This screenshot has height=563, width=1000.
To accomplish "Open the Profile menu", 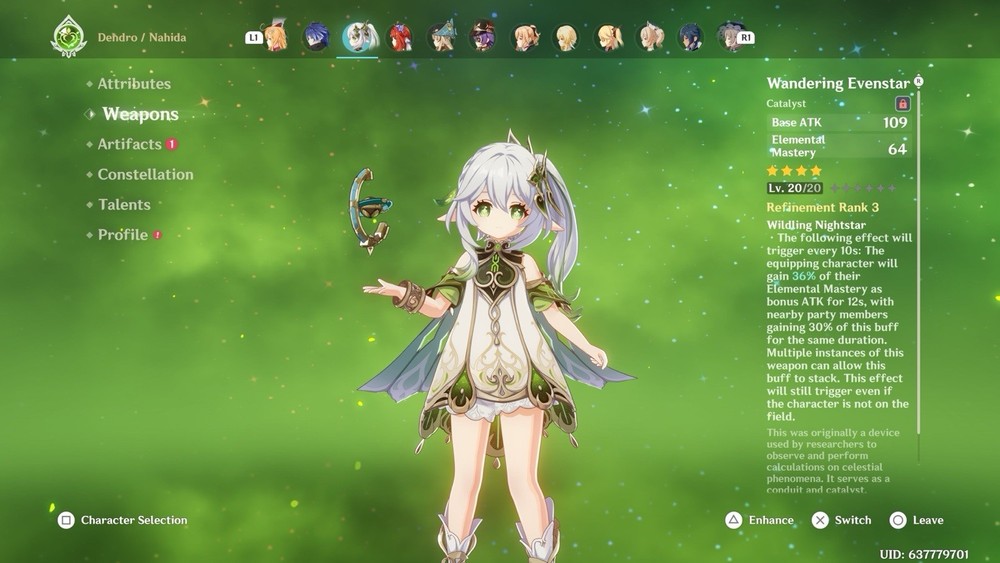I will click(122, 235).
